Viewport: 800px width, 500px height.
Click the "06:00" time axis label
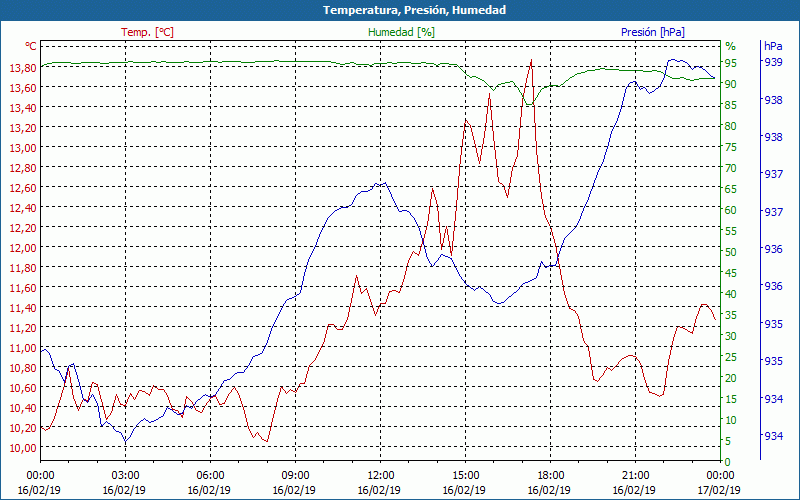click(x=210, y=476)
